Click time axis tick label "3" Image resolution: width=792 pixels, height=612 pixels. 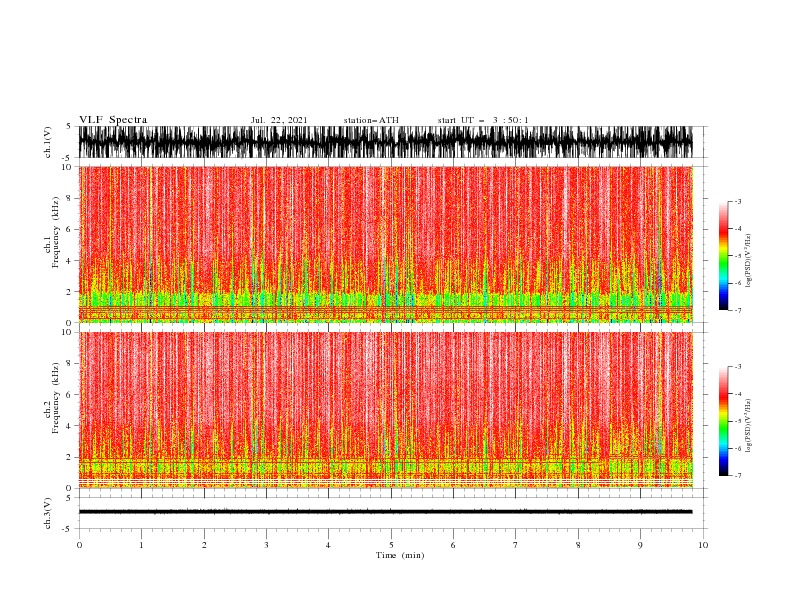pos(266,545)
